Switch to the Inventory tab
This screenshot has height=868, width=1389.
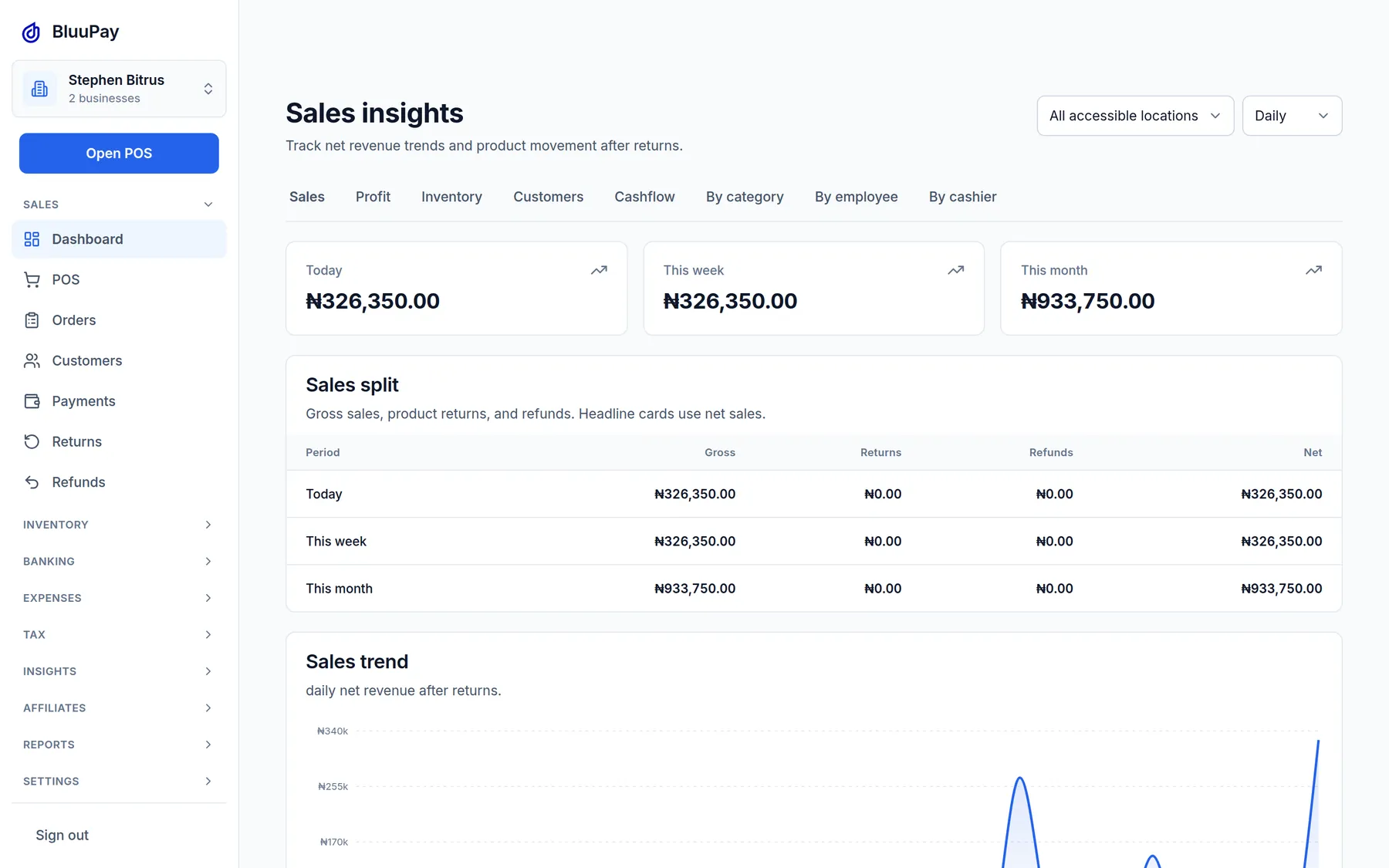pyautogui.click(x=451, y=197)
